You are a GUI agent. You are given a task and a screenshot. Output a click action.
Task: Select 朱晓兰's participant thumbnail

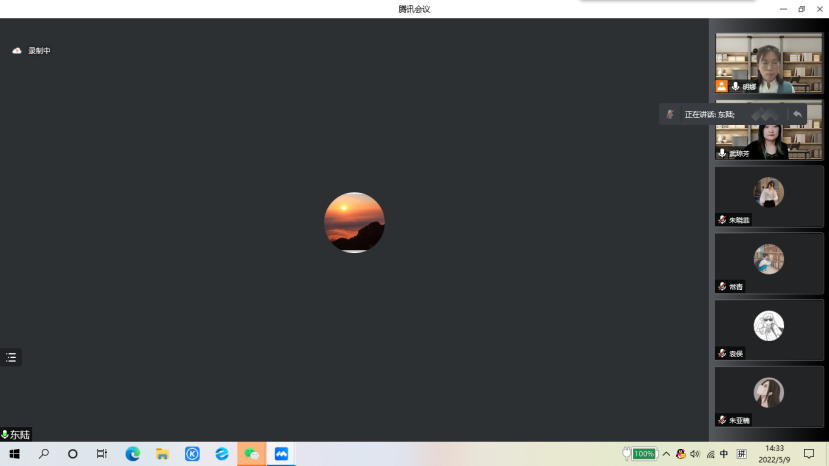[x=769, y=197]
